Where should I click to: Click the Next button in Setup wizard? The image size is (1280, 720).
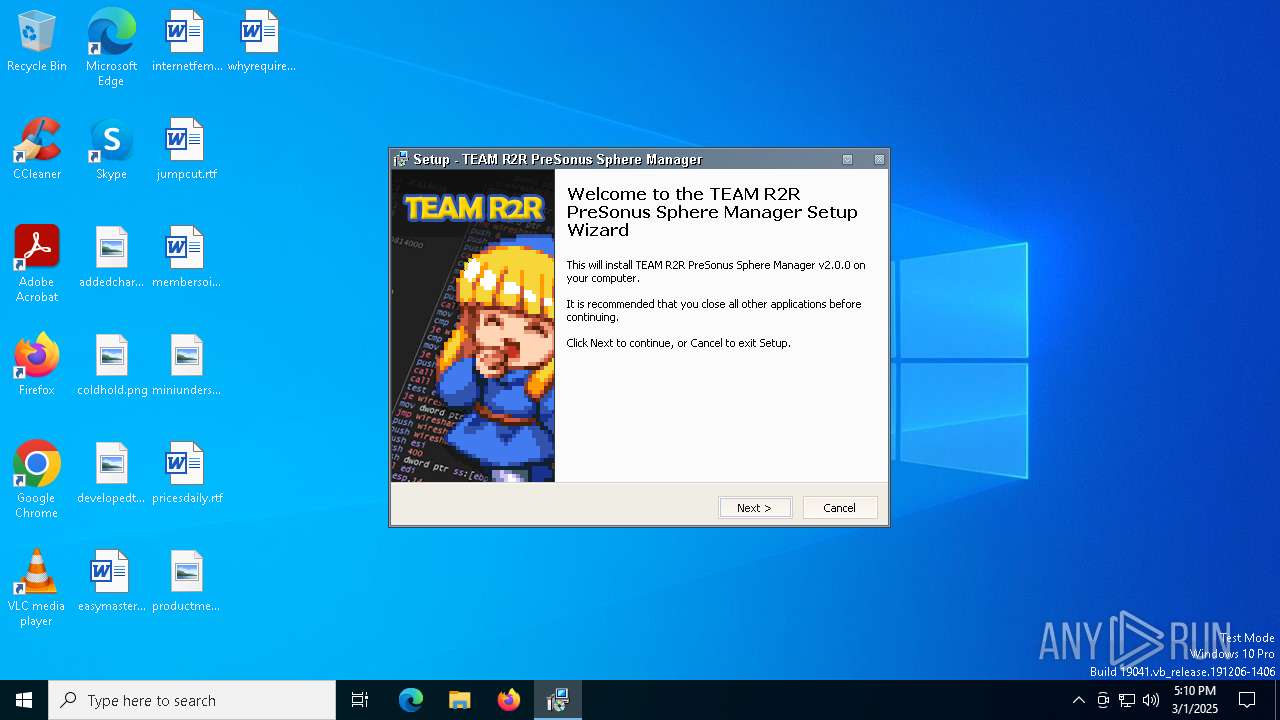click(755, 508)
